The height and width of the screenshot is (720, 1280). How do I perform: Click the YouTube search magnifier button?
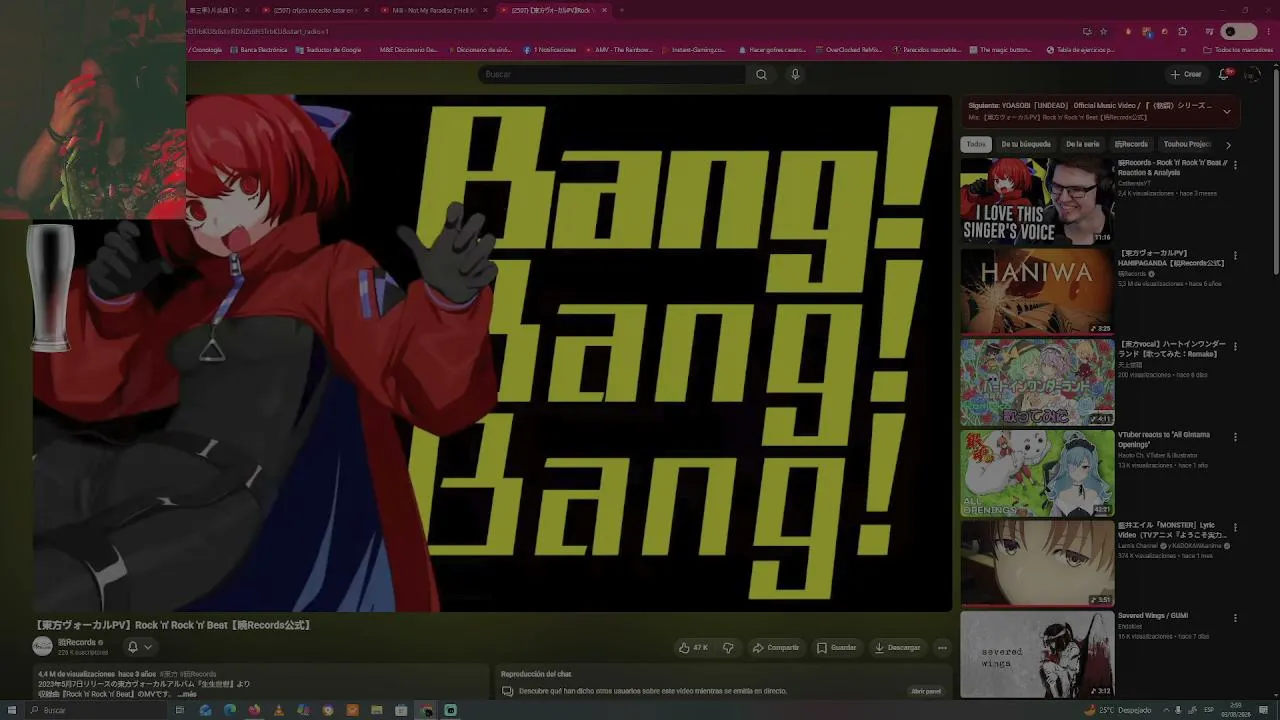click(761, 74)
